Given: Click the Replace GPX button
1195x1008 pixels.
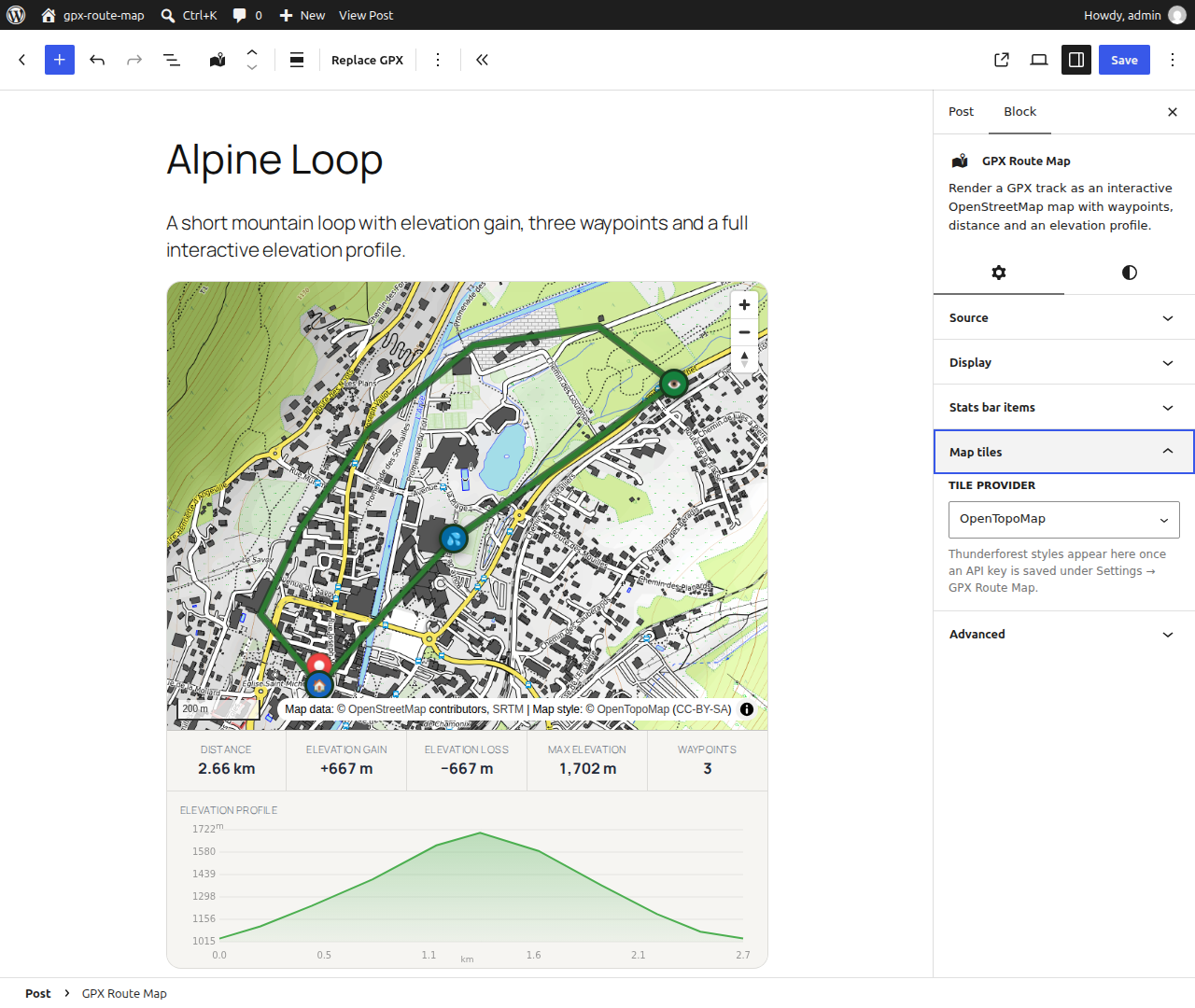Looking at the screenshot, I should click(x=367, y=60).
